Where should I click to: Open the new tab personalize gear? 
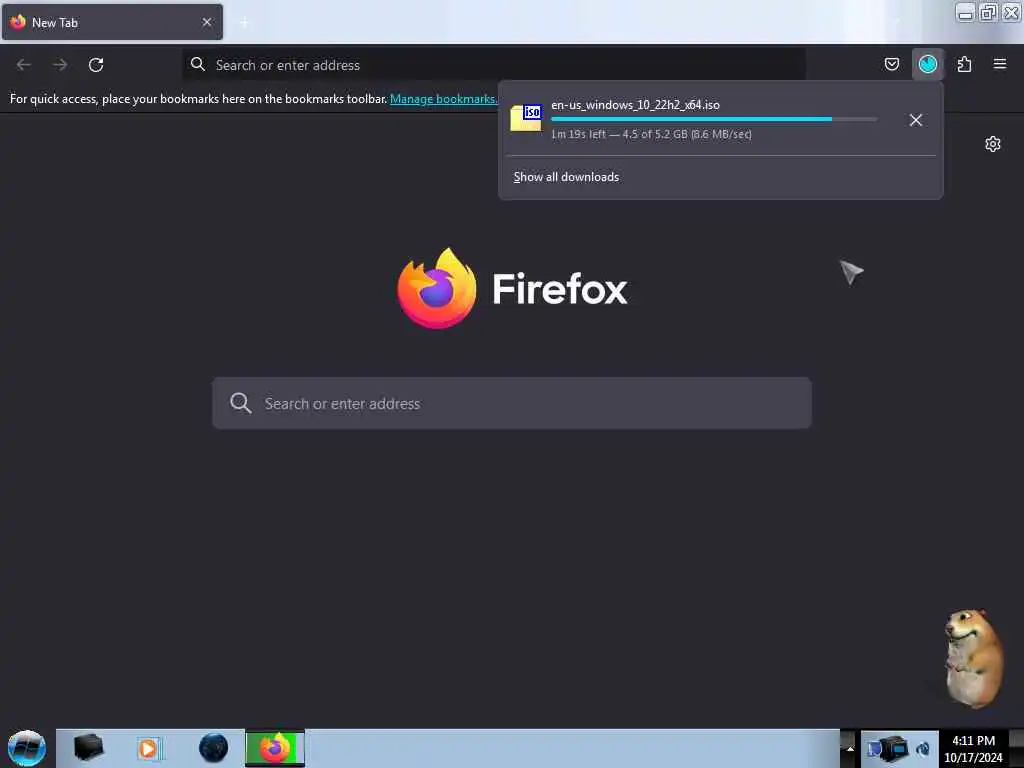pos(993,144)
